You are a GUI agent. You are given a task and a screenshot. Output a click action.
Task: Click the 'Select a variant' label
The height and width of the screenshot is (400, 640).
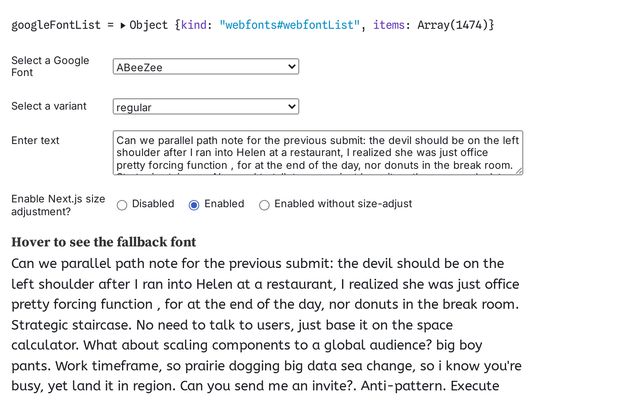[48, 106]
